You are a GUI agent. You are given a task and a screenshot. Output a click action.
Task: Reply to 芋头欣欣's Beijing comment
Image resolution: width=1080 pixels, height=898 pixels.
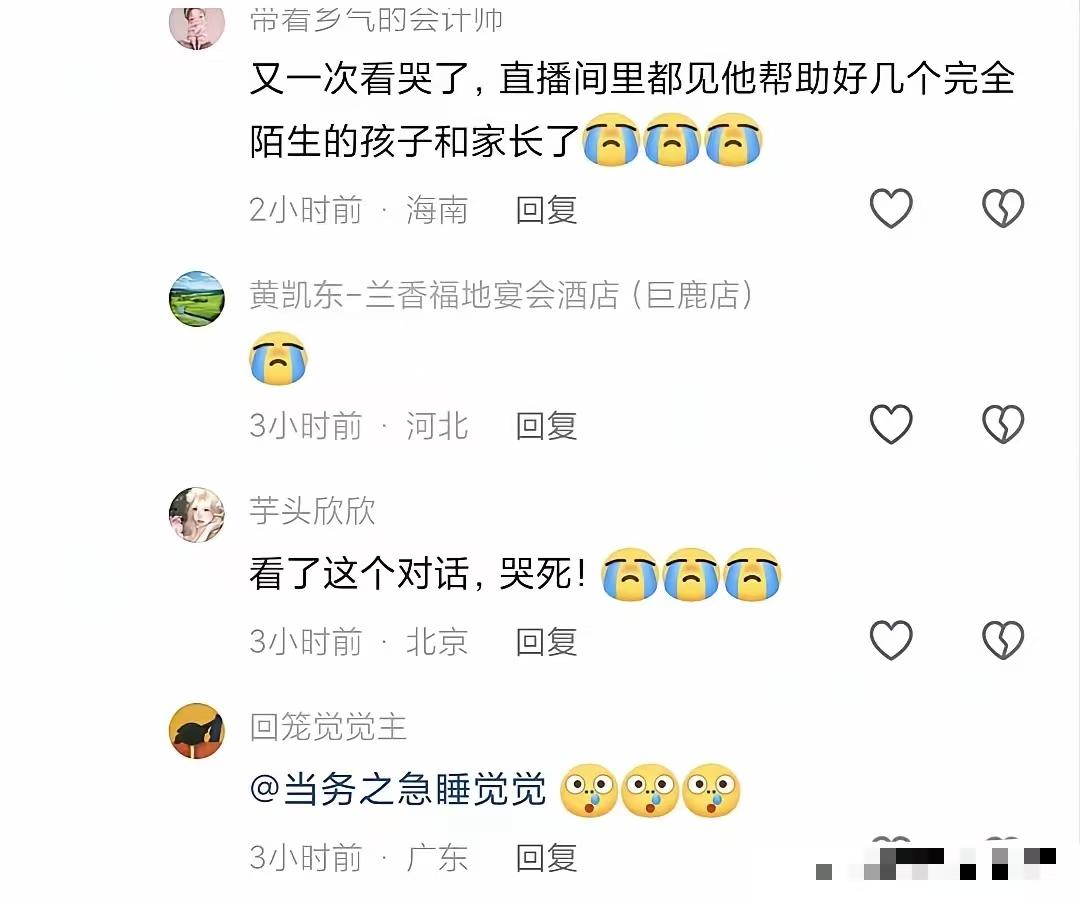(x=546, y=642)
